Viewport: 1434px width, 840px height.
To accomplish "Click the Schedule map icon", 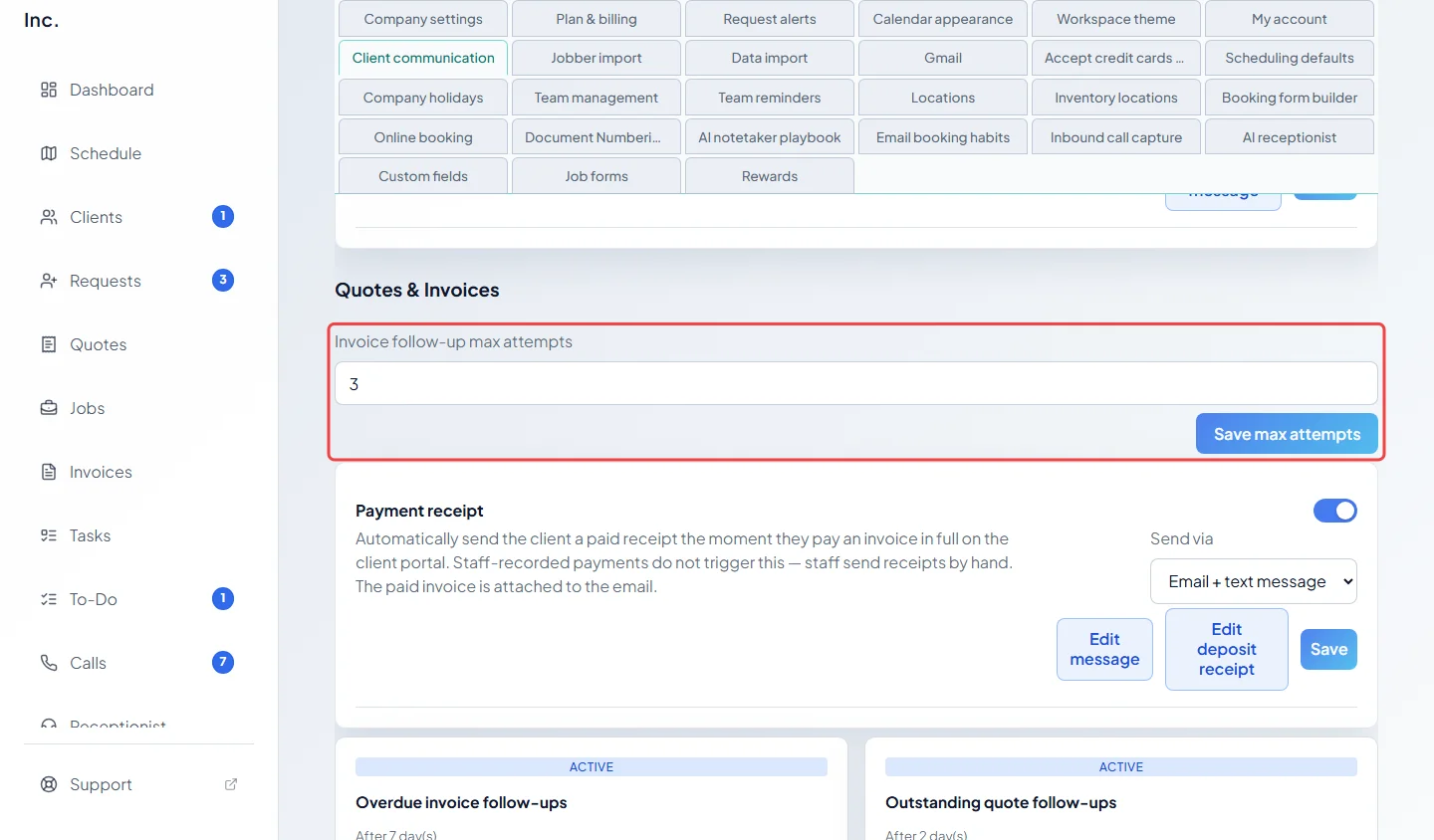I will coord(49,153).
